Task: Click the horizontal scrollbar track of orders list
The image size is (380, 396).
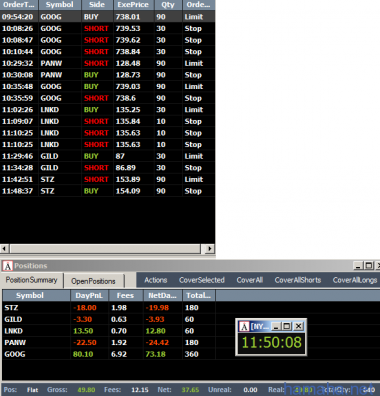Action: [105, 249]
